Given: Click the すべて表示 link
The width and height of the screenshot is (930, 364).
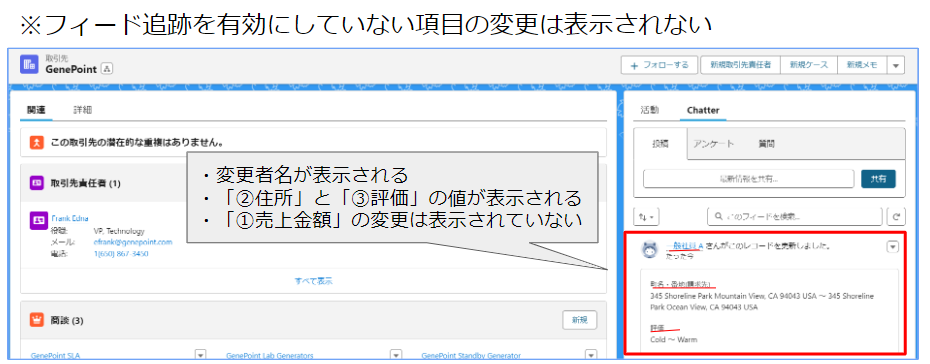Looking at the screenshot, I should point(314,281).
